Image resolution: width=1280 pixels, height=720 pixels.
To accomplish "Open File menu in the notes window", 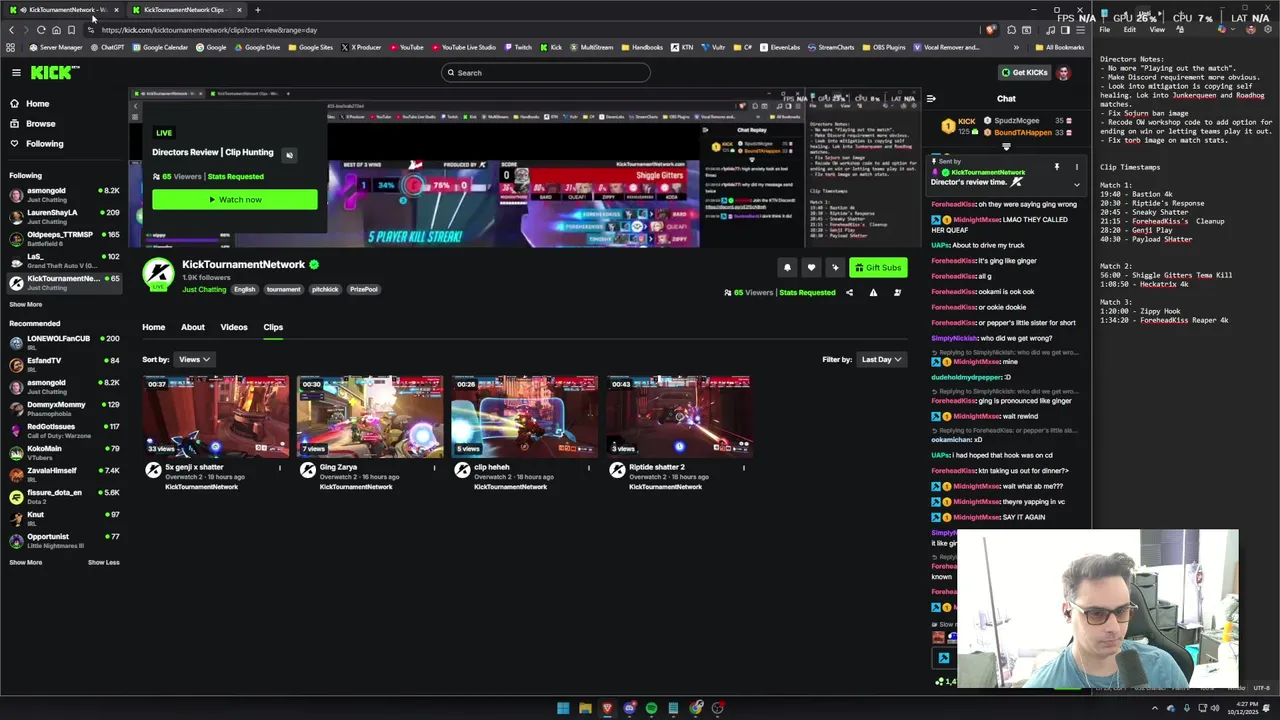I will pyautogui.click(x=1105, y=30).
